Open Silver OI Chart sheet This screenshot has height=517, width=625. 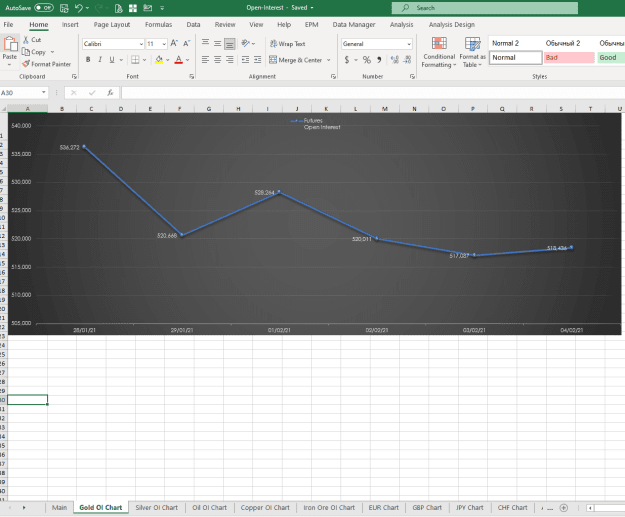156,508
